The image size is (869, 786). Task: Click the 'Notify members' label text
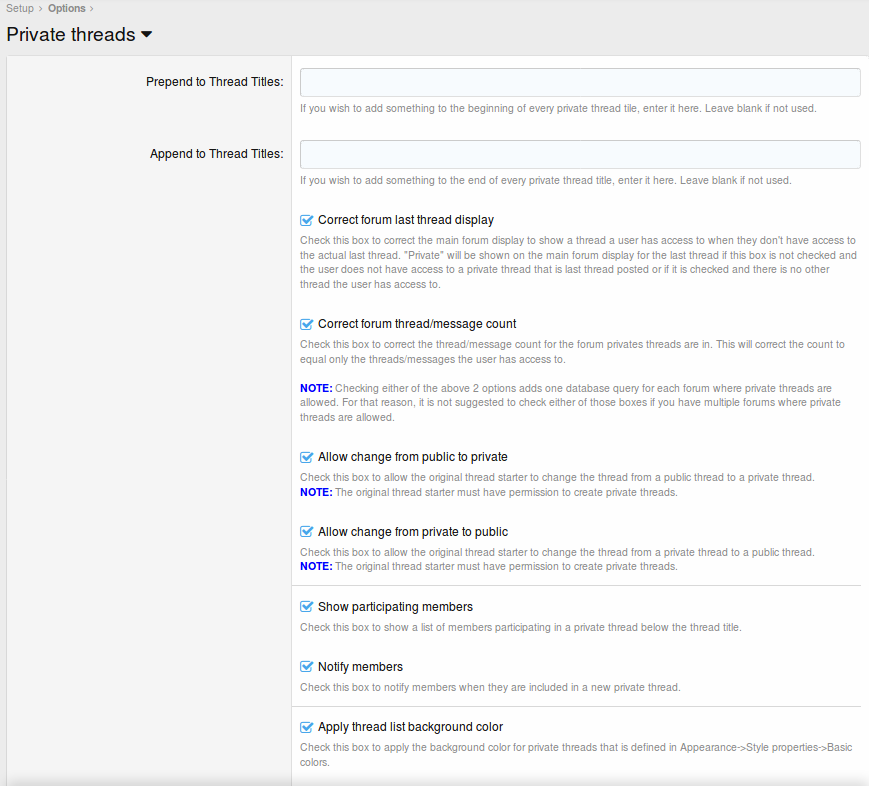(x=360, y=667)
